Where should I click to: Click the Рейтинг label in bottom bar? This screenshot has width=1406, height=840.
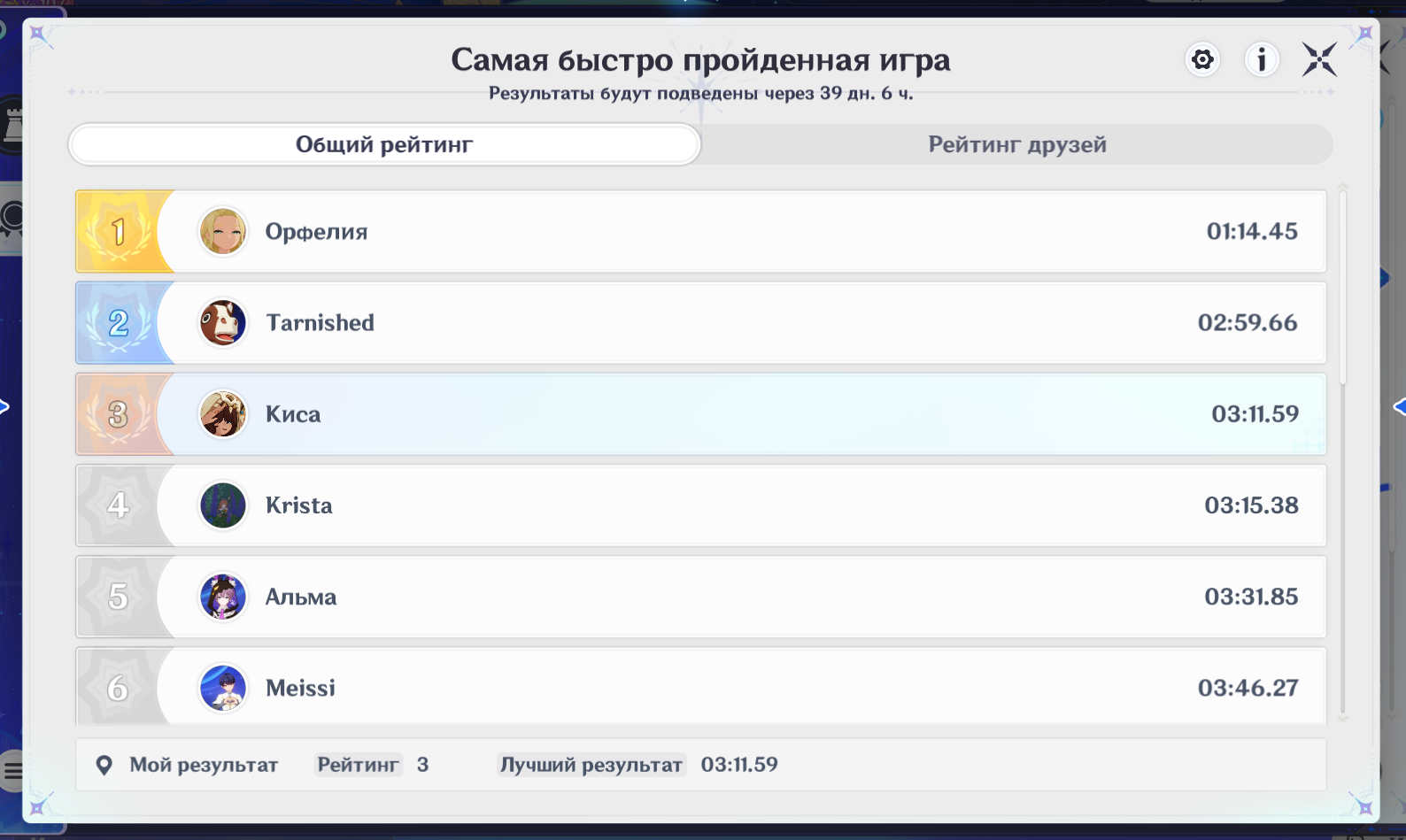358,765
